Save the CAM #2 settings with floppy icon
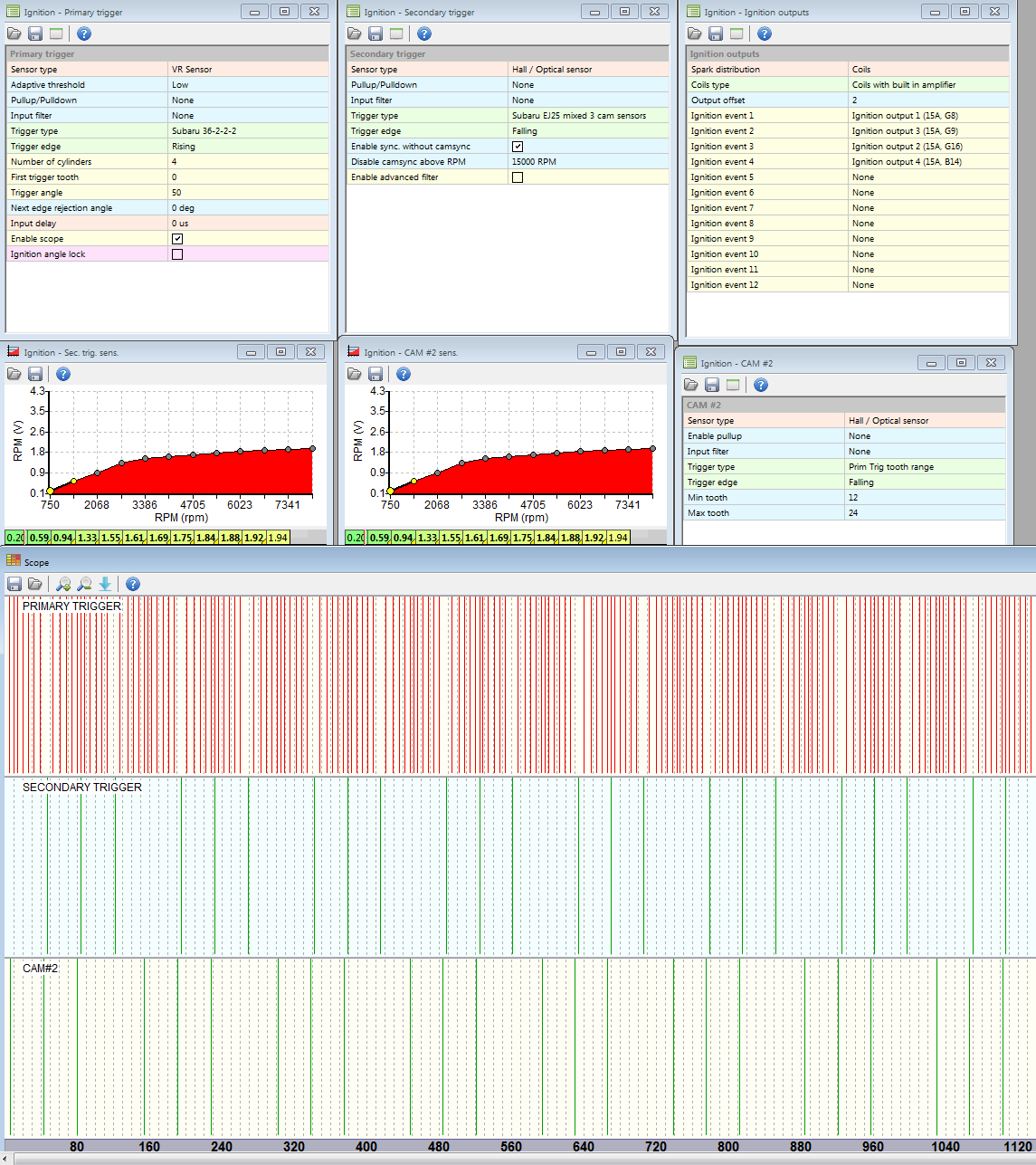 (x=712, y=385)
